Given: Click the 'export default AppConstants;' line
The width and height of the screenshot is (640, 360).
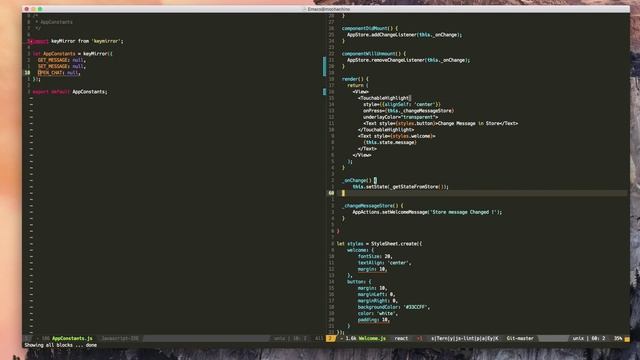Looking at the screenshot, I should pyautogui.click(x=70, y=92).
